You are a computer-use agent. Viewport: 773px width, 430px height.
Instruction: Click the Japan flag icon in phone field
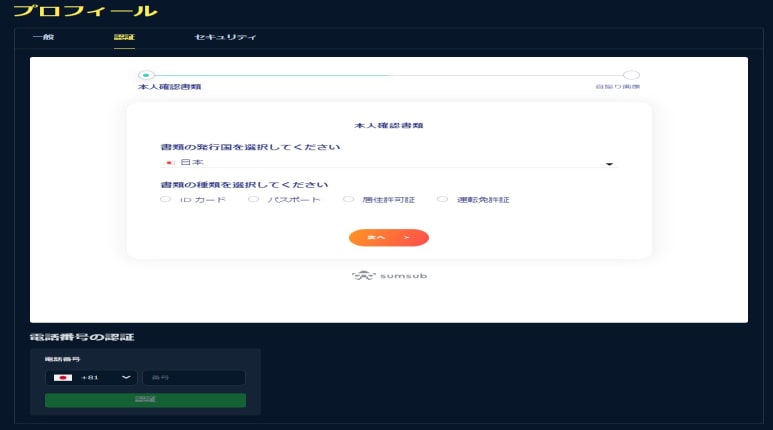(63, 378)
